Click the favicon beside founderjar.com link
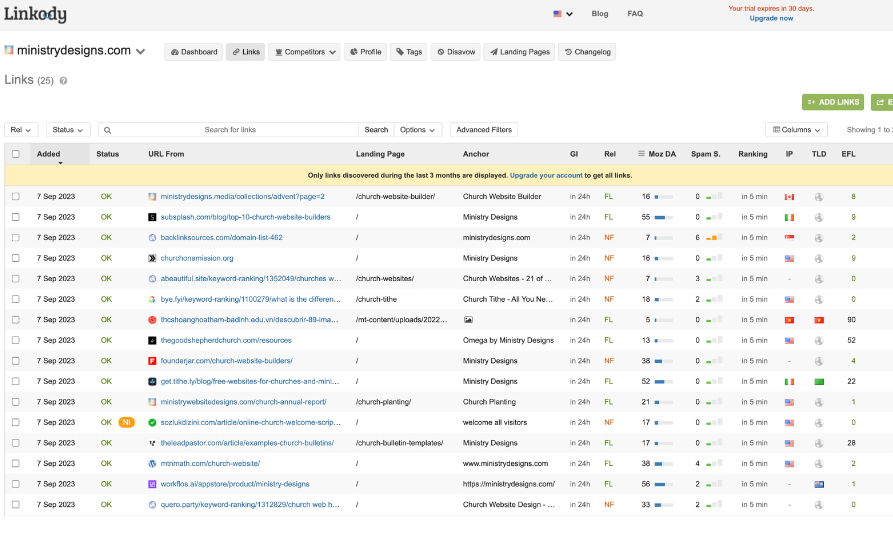893x544 pixels. point(153,361)
